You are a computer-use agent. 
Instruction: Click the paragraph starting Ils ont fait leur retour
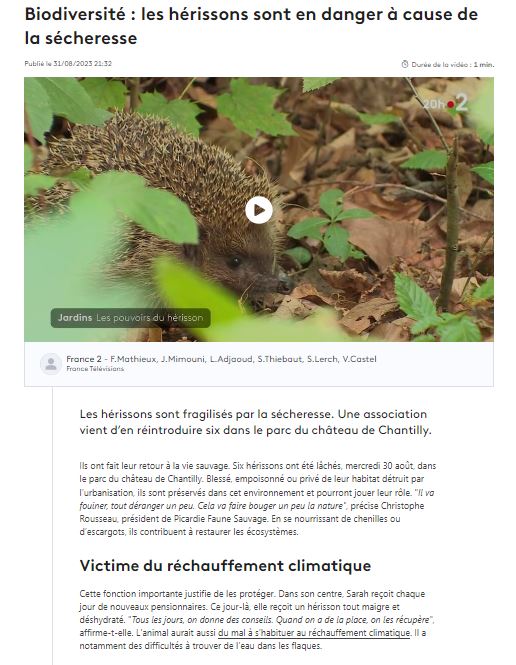pos(258,499)
